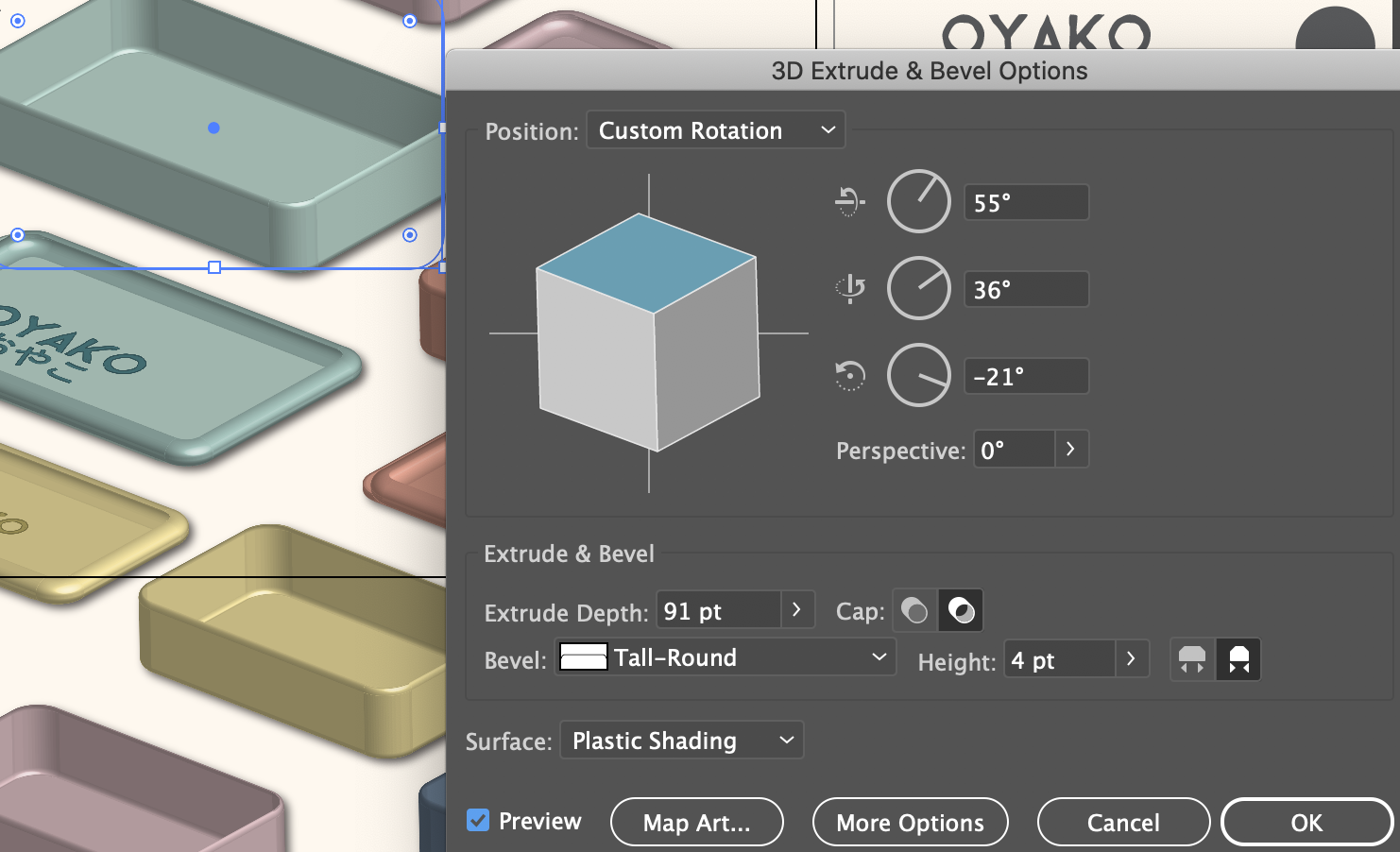
Task: Click the Bevel Height 4 pt field
Action: (1059, 659)
